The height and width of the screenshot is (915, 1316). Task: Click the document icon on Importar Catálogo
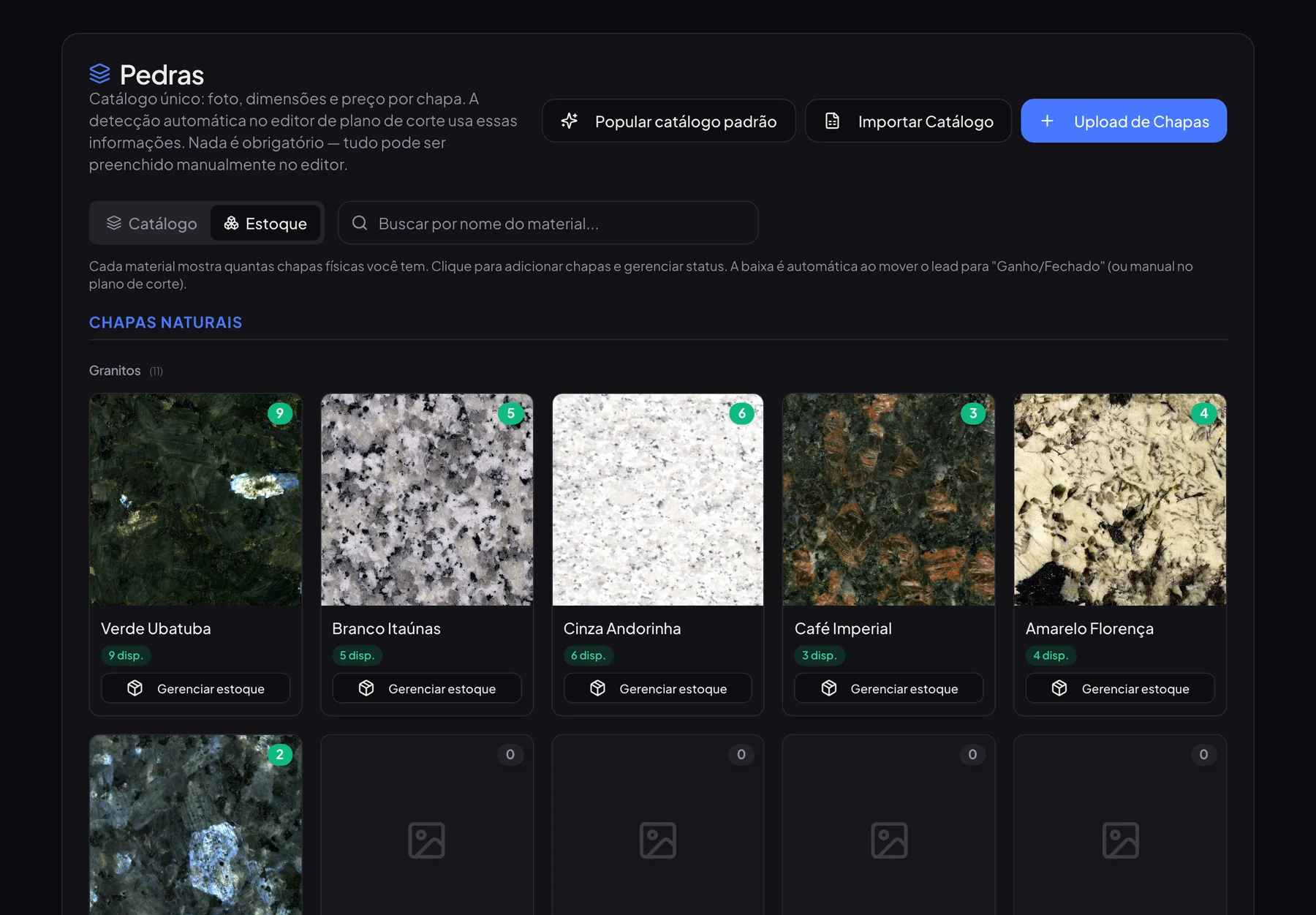pyautogui.click(x=832, y=121)
